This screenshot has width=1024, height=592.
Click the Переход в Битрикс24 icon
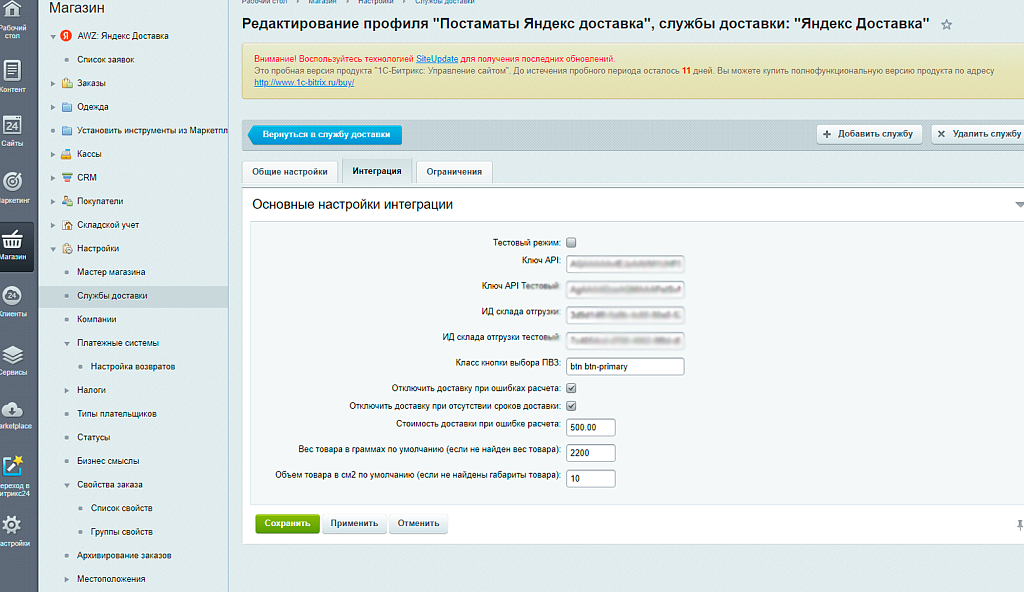pos(12,465)
